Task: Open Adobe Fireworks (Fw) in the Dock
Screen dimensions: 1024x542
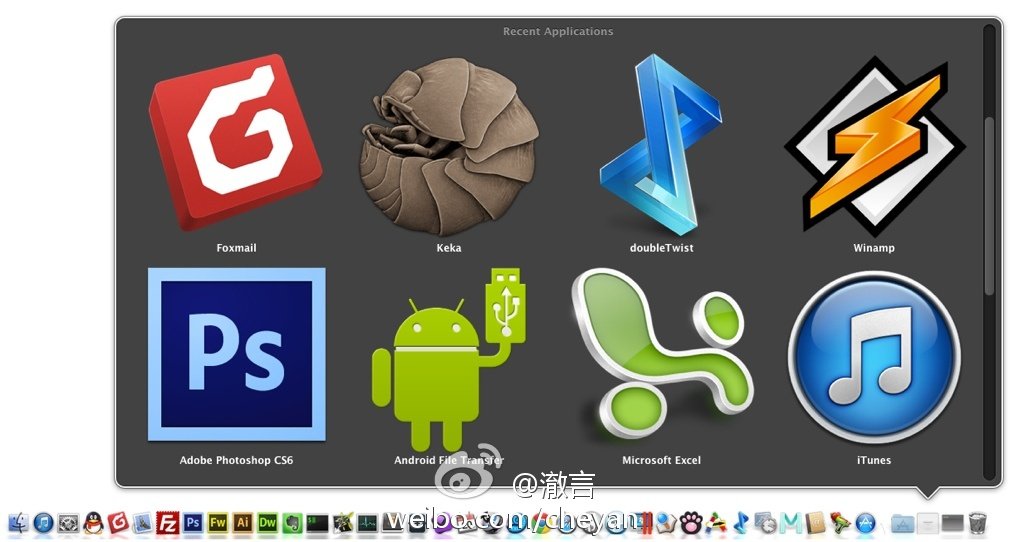Action: (218, 522)
